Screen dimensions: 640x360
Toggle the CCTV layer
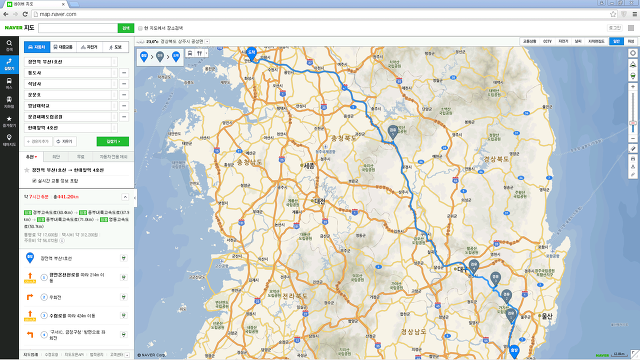547,41
